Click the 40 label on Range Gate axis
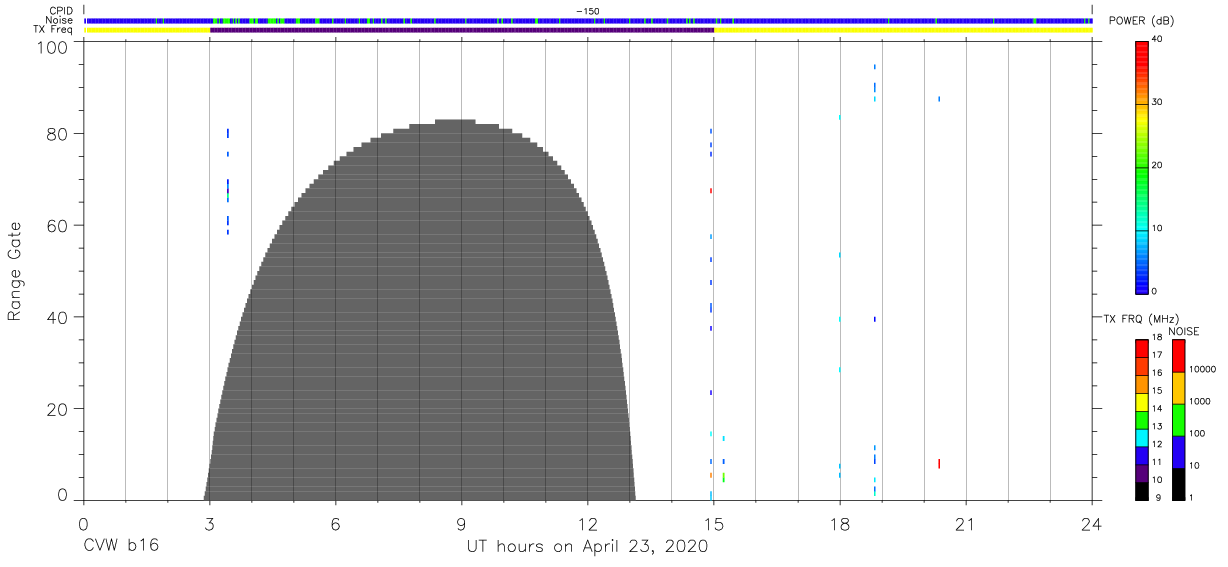Screen dimensions: 1228x567 click(59, 317)
